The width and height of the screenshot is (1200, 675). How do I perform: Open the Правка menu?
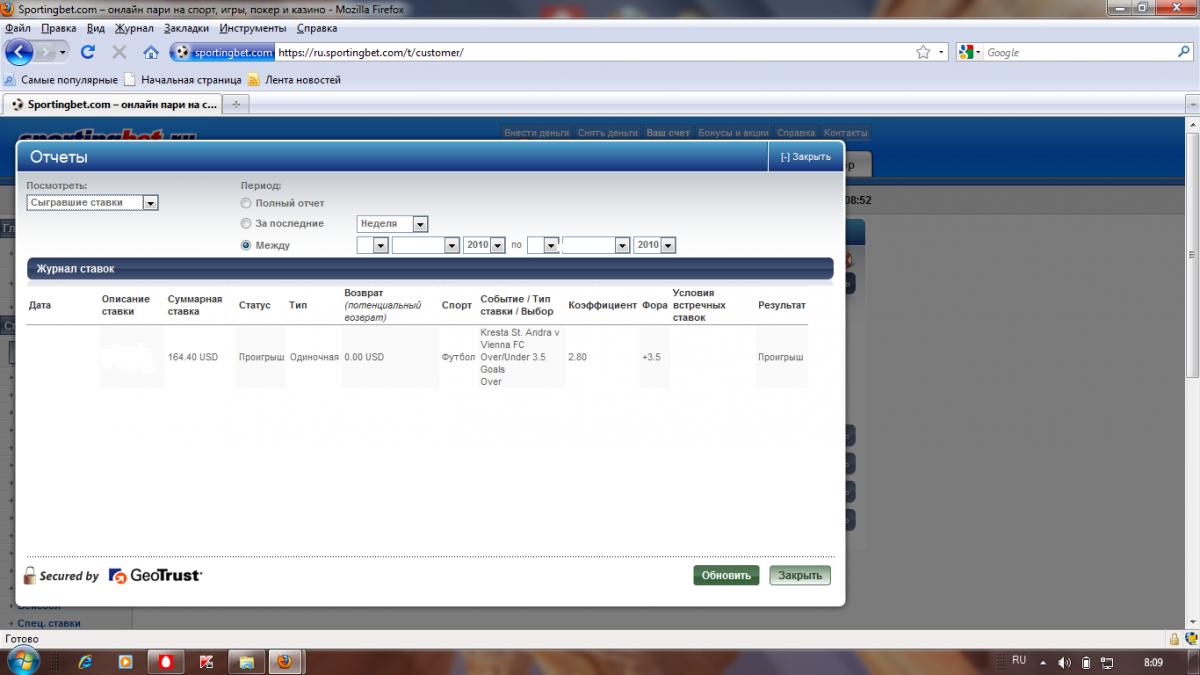click(59, 28)
